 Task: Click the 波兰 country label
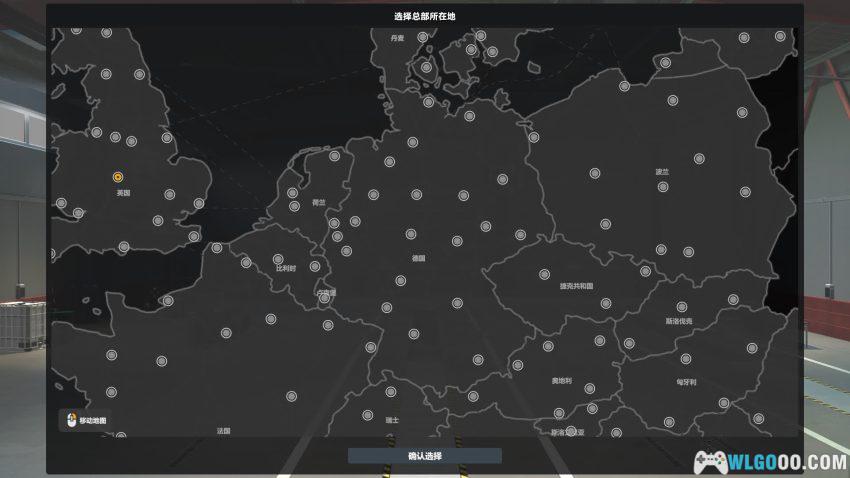point(662,172)
